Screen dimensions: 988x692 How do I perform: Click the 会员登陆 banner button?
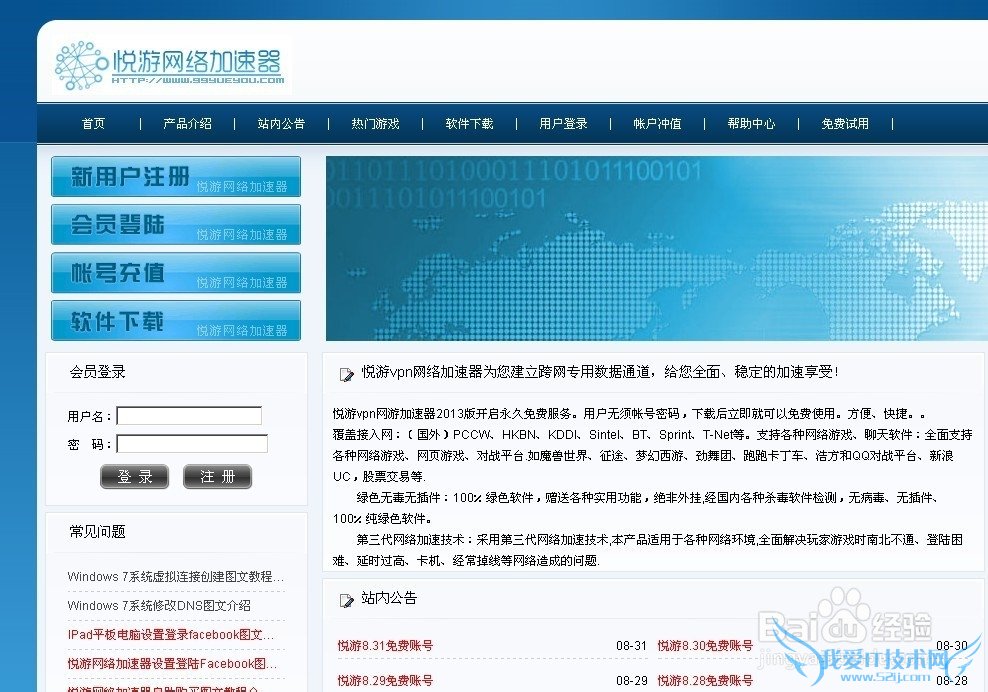[x=176, y=224]
